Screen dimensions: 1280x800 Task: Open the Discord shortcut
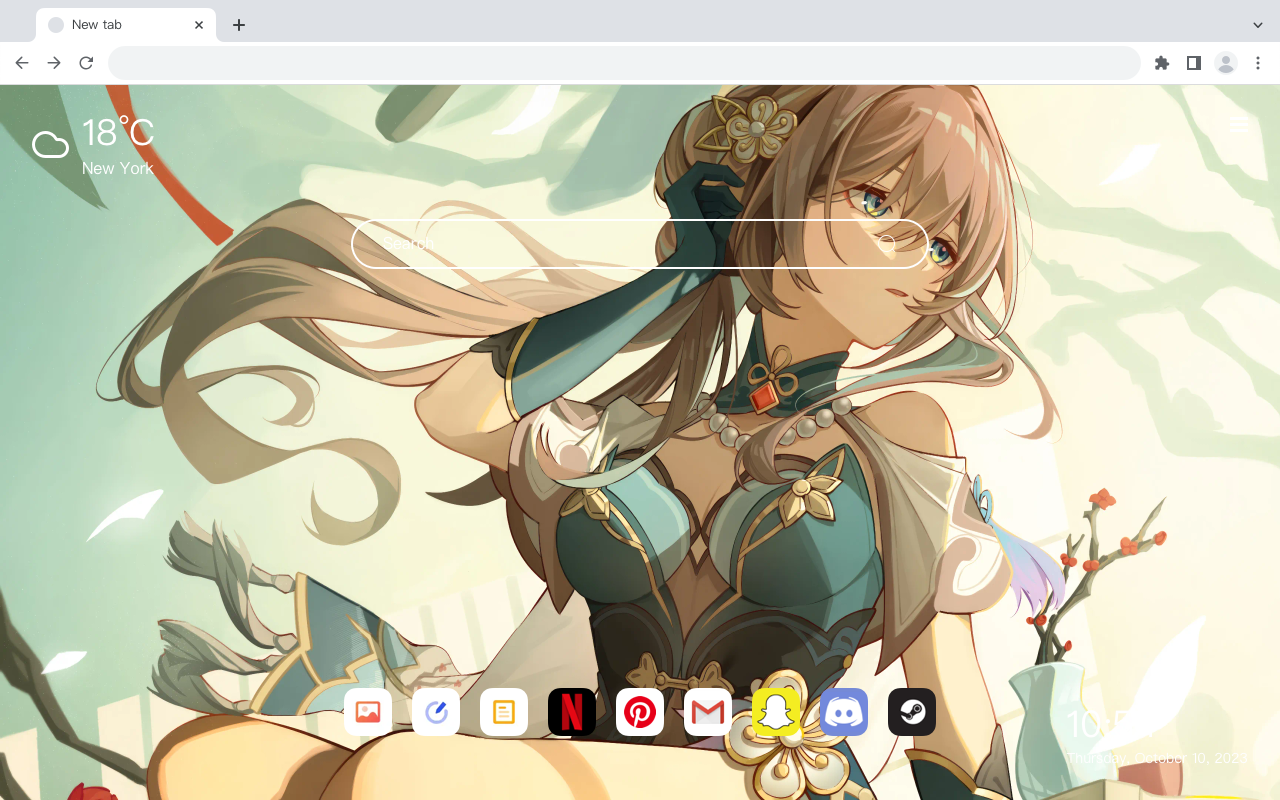[844, 712]
